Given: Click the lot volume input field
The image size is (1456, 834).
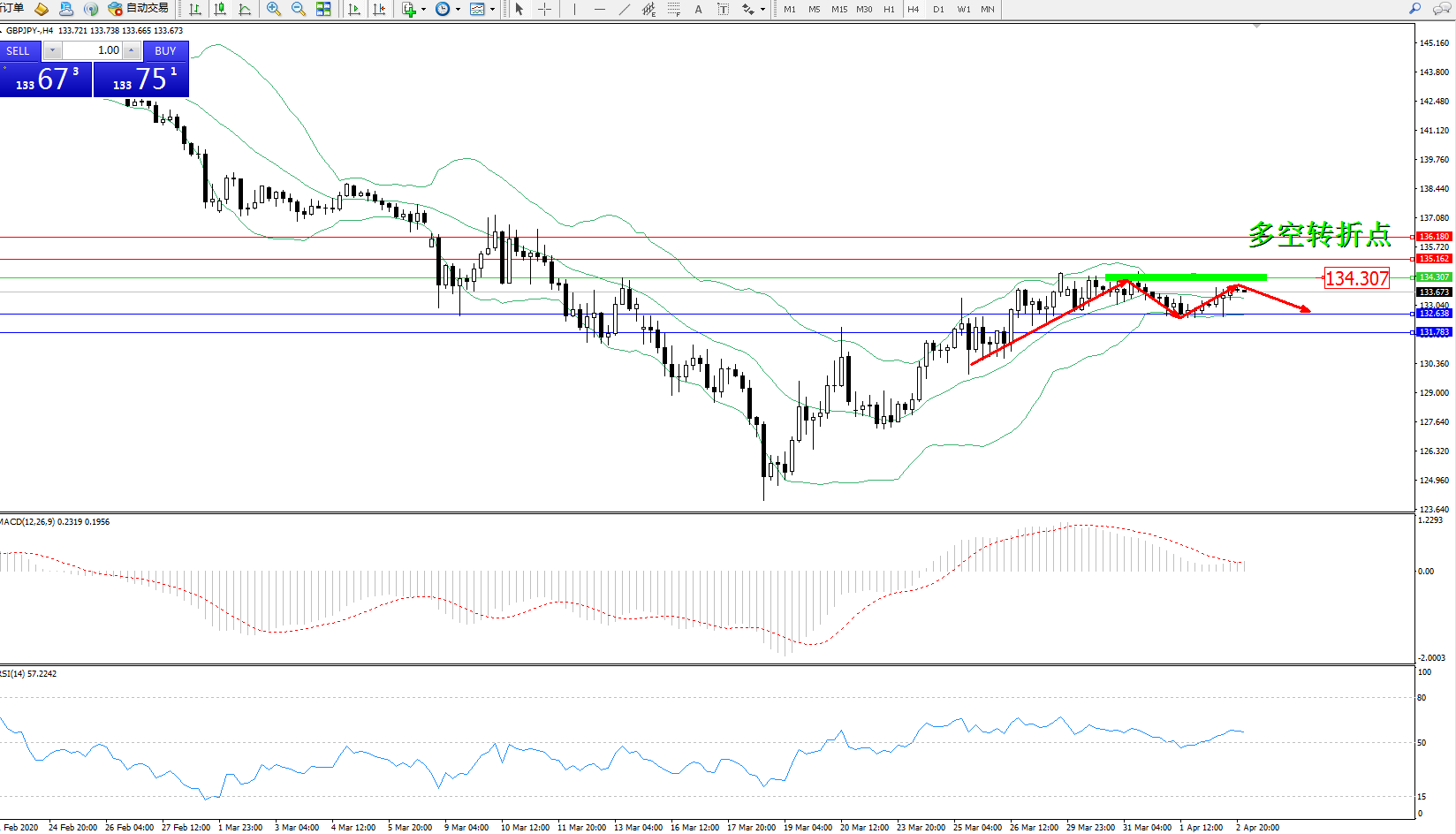Looking at the screenshot, I should (94, 50).
